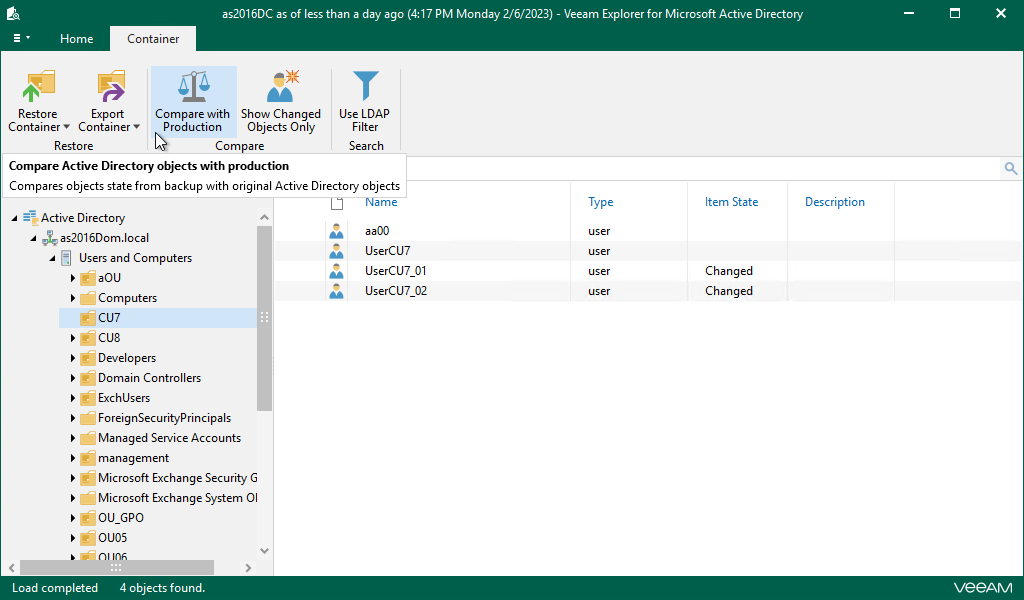Click the tree panel vertical scrollbar thumb
Image resolution: width=1024 pixels, height=600 pixels.
[264, 319]
